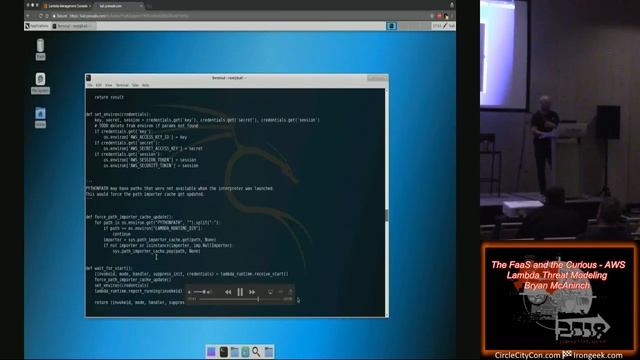The width and height of the screenshot is (640, 360).
Task: Click the red extension icon in browser toolbar
Action: coord(439,16)
